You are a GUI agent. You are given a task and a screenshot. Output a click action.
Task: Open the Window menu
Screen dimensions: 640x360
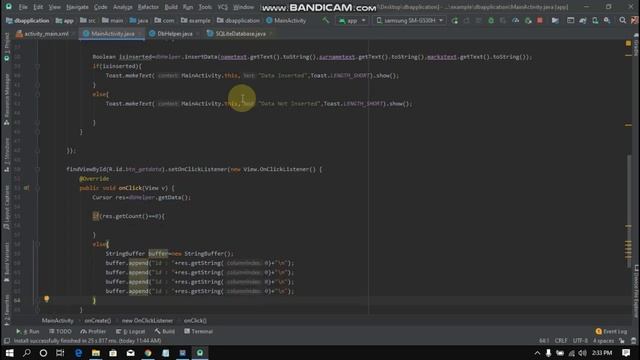pos(243,7)
